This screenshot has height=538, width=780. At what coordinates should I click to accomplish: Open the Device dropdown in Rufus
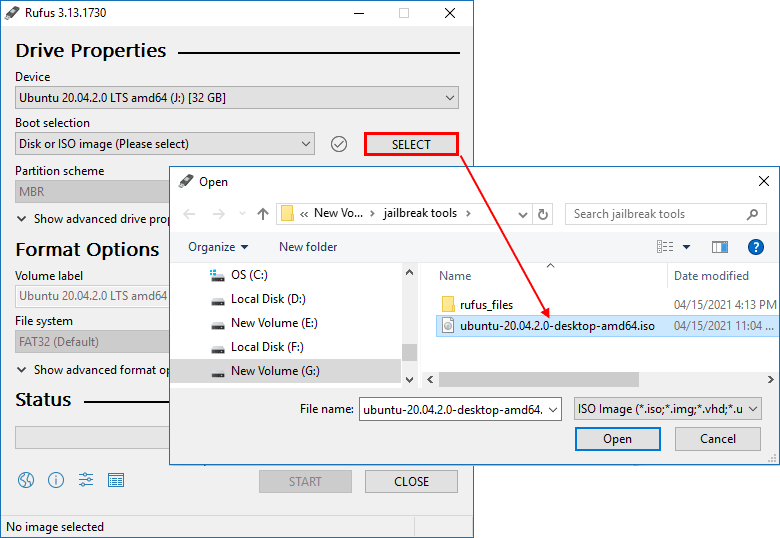(x=237, y=98)
